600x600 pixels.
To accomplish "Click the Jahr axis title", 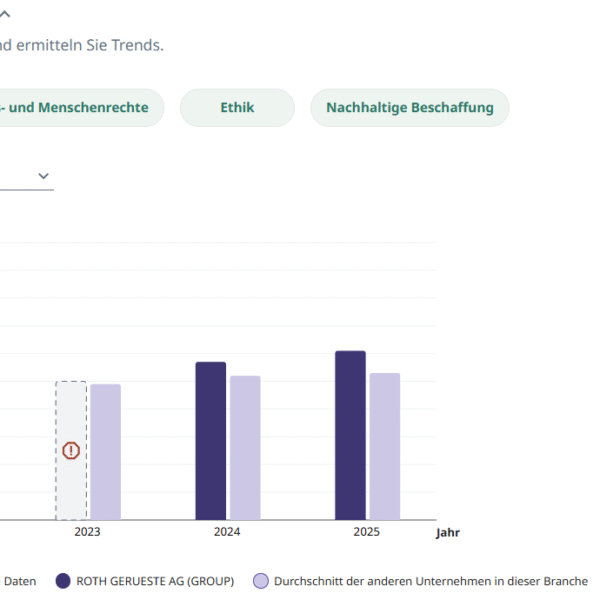I will pos(447,533).
